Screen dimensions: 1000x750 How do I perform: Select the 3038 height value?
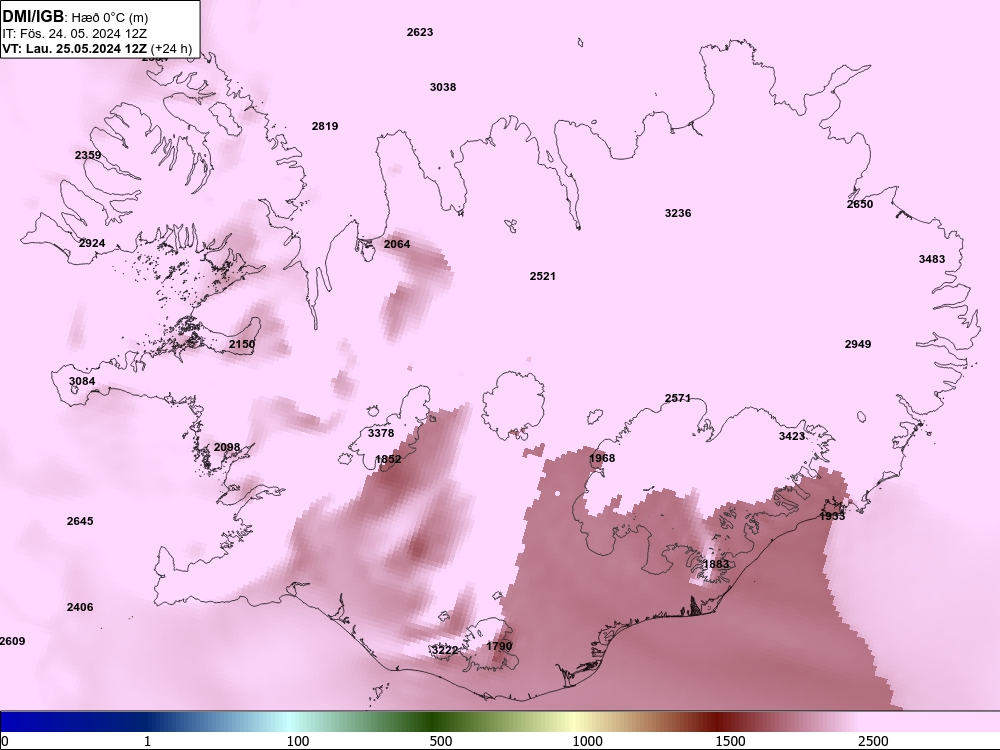[x=443, y=87]
